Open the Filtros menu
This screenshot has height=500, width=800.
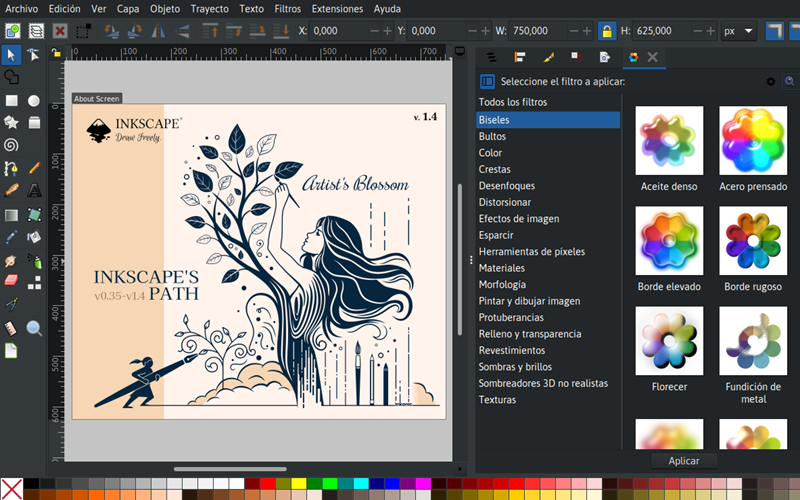pos(287,9)
